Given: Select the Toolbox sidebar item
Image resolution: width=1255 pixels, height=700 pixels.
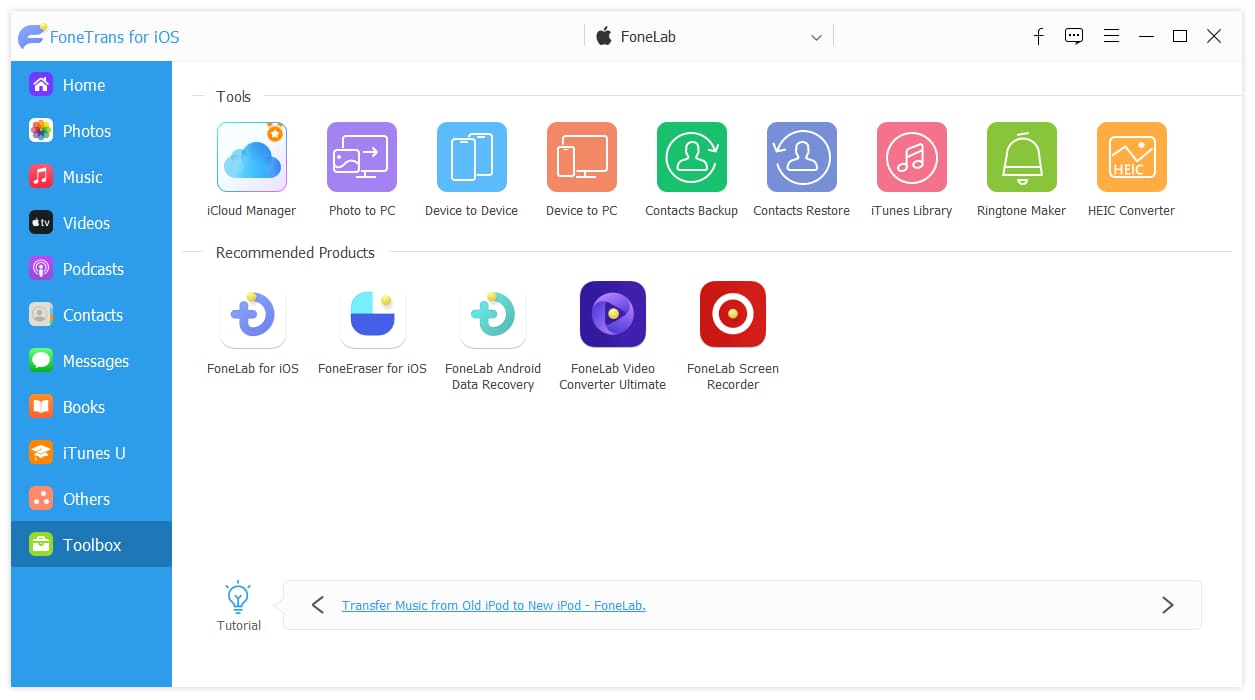Looking at the screenshot, I should click(x=91, y=545).
